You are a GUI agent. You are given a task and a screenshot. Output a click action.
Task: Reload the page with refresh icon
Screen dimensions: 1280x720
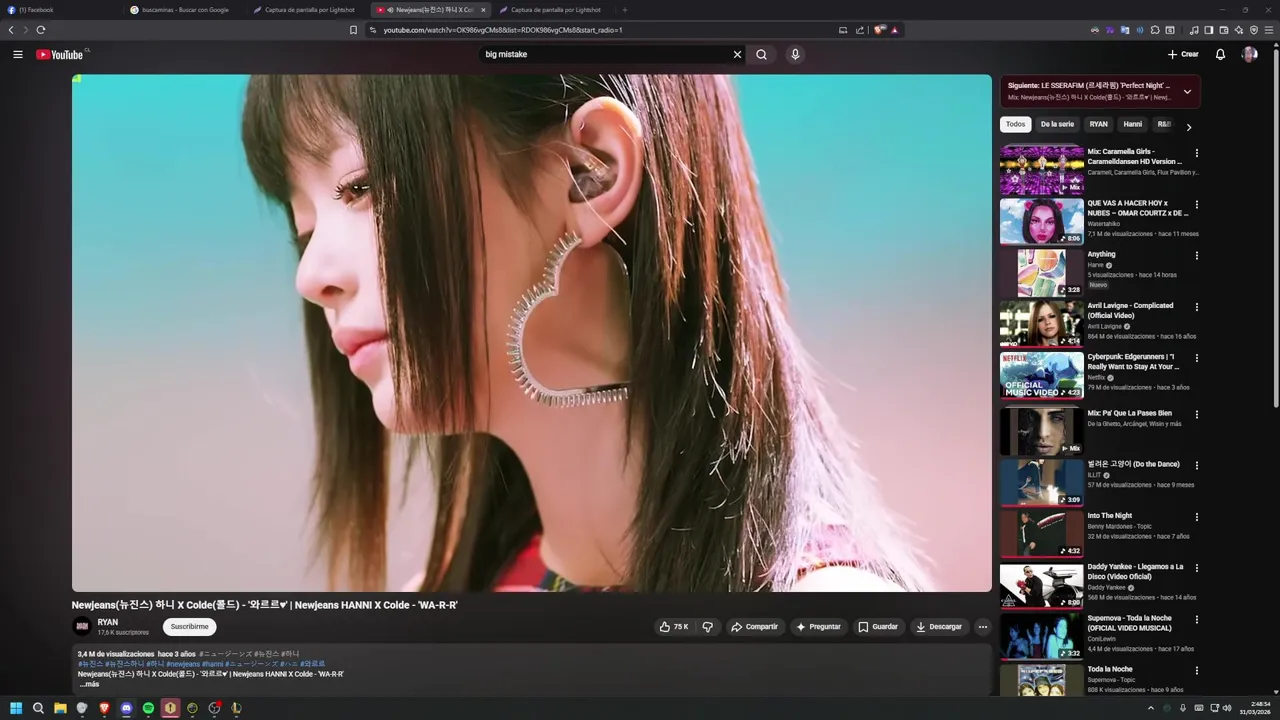[x=41, y=30]
